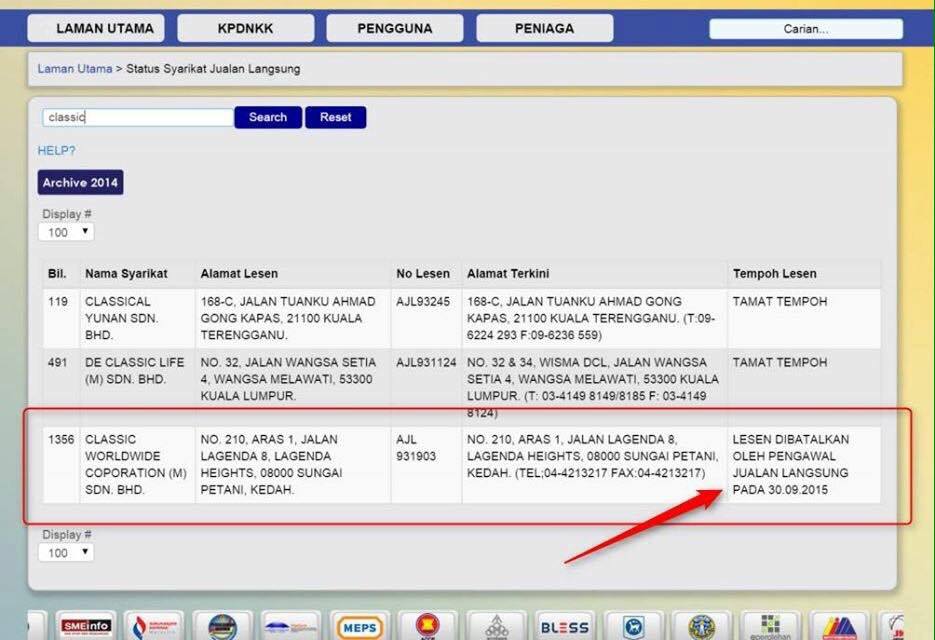The width and height of the screenshot is (935, 640).
Task: Click the Nama Syarikat column header
Action: click(126, 274)
